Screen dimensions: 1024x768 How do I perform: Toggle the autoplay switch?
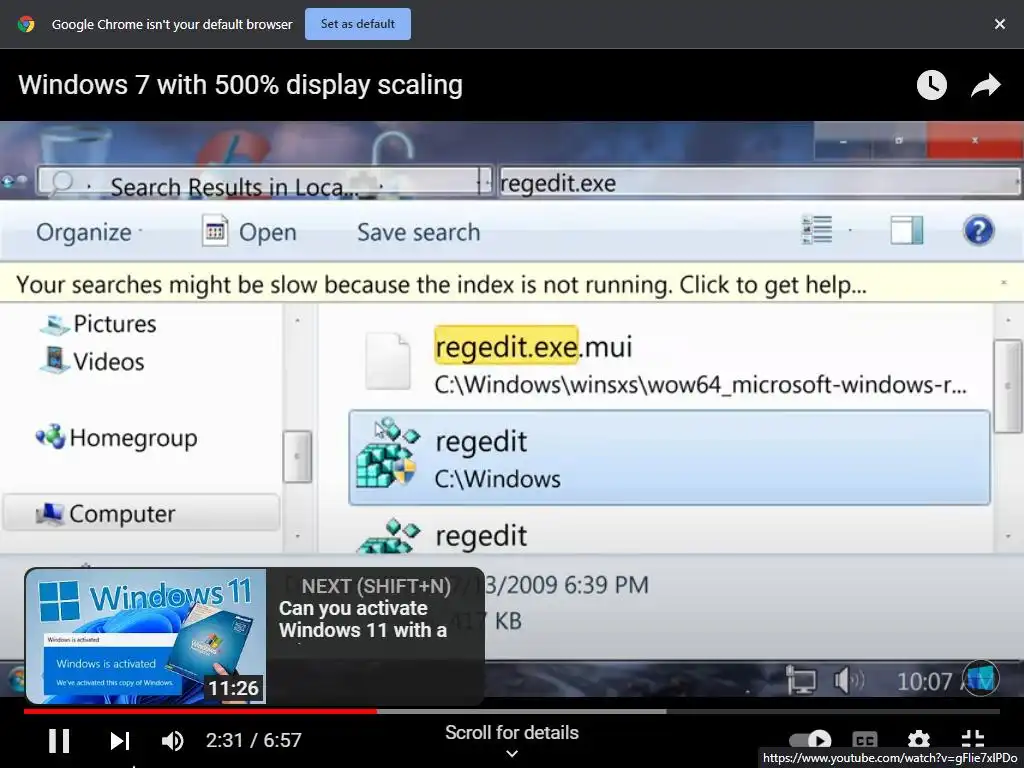coord(810,740)
